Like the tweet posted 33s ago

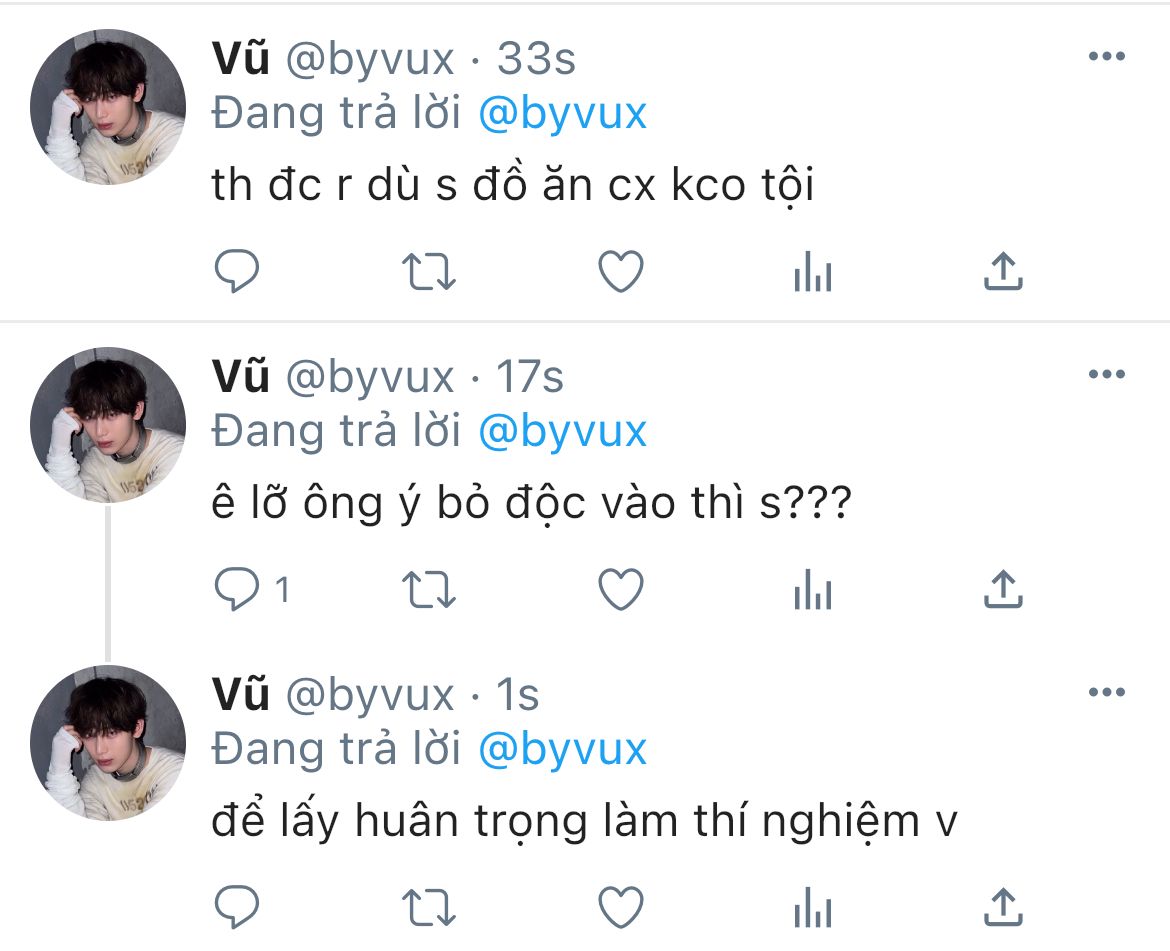tap(621, 271)
